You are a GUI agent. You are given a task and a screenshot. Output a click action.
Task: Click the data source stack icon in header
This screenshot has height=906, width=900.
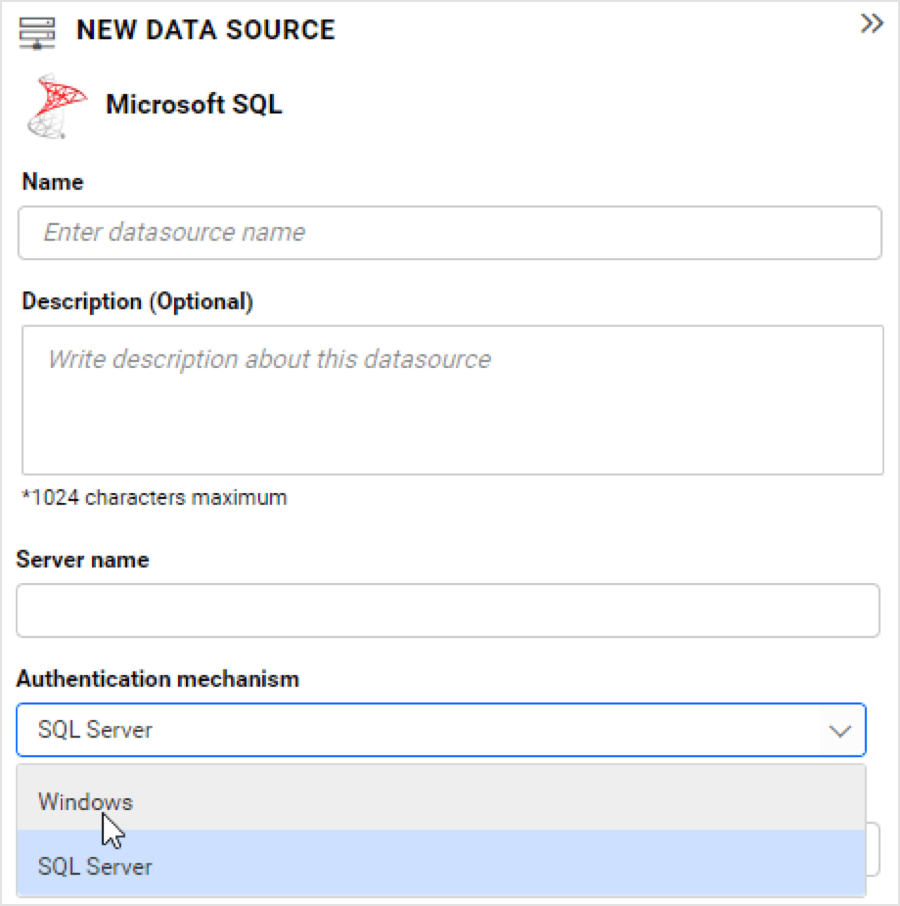[x=36, y=30]
